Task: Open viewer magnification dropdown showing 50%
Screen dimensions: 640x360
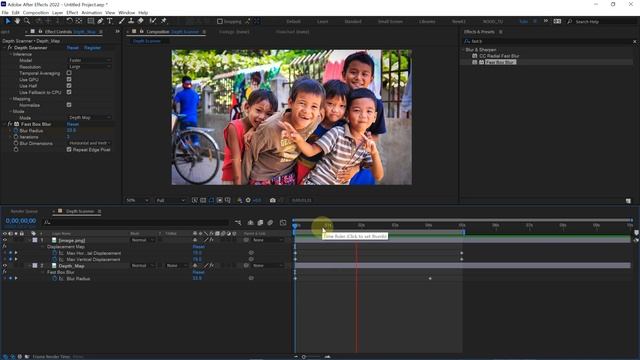Action: point(137,200)
